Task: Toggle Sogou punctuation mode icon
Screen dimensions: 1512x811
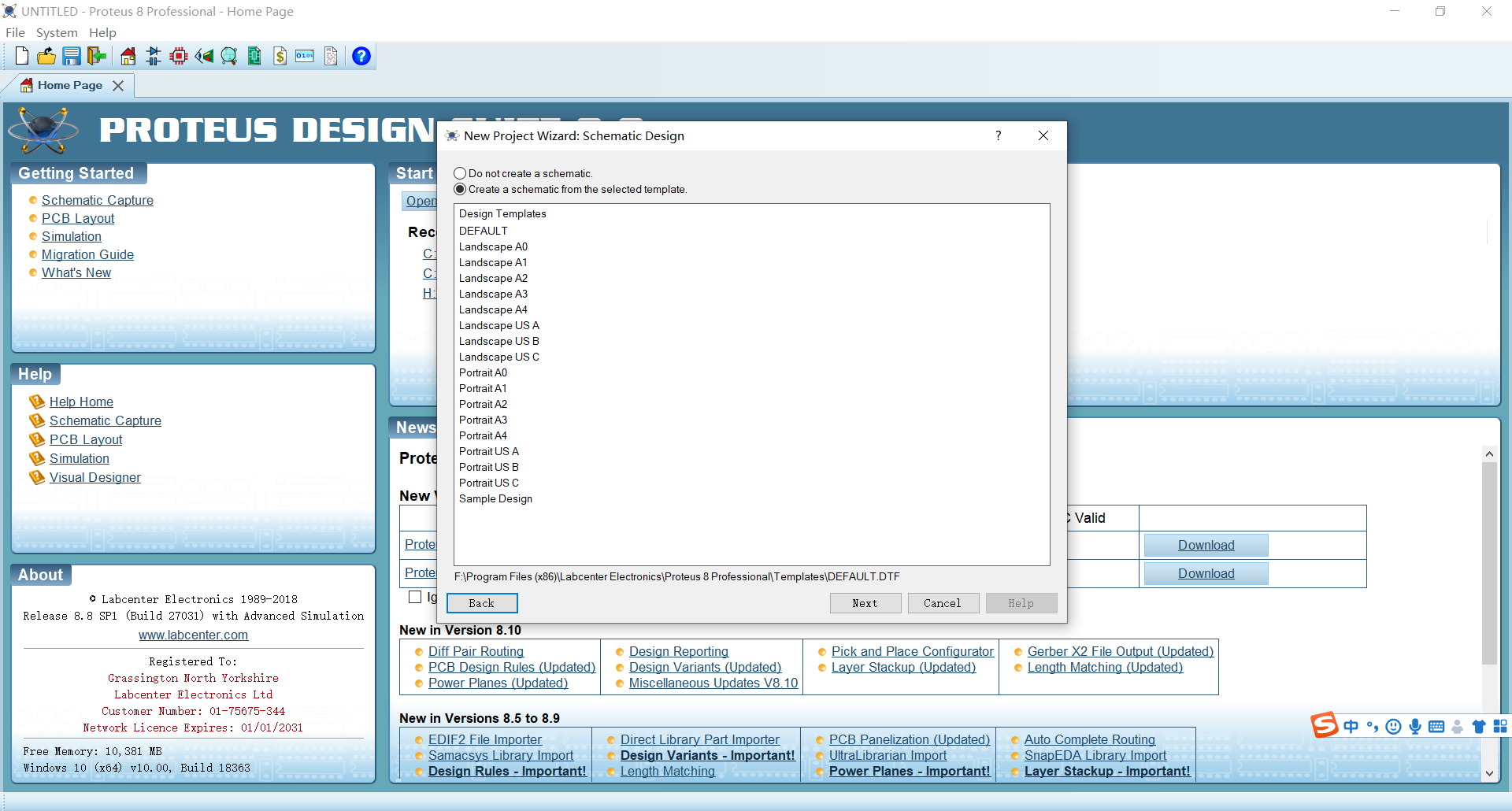Action: [x=1373, y=727]
